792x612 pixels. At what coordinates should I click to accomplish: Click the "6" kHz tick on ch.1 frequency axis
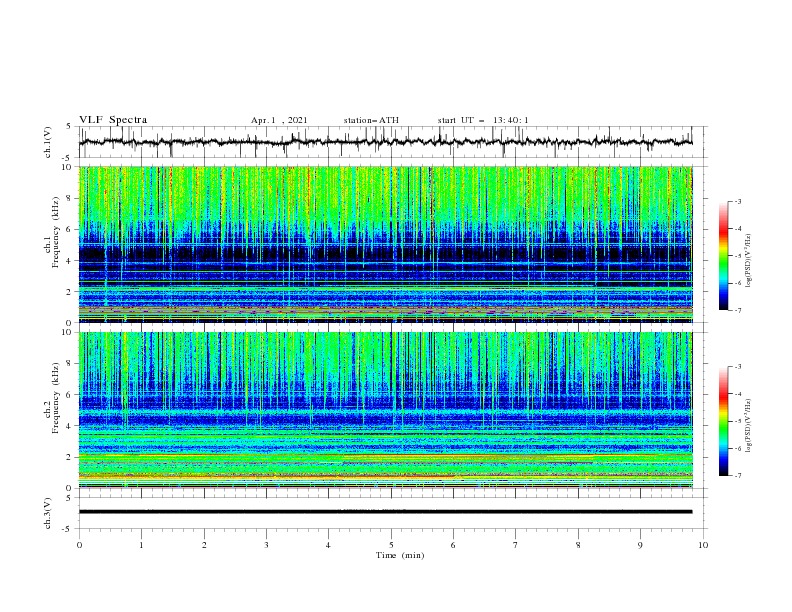coord(70,229)
